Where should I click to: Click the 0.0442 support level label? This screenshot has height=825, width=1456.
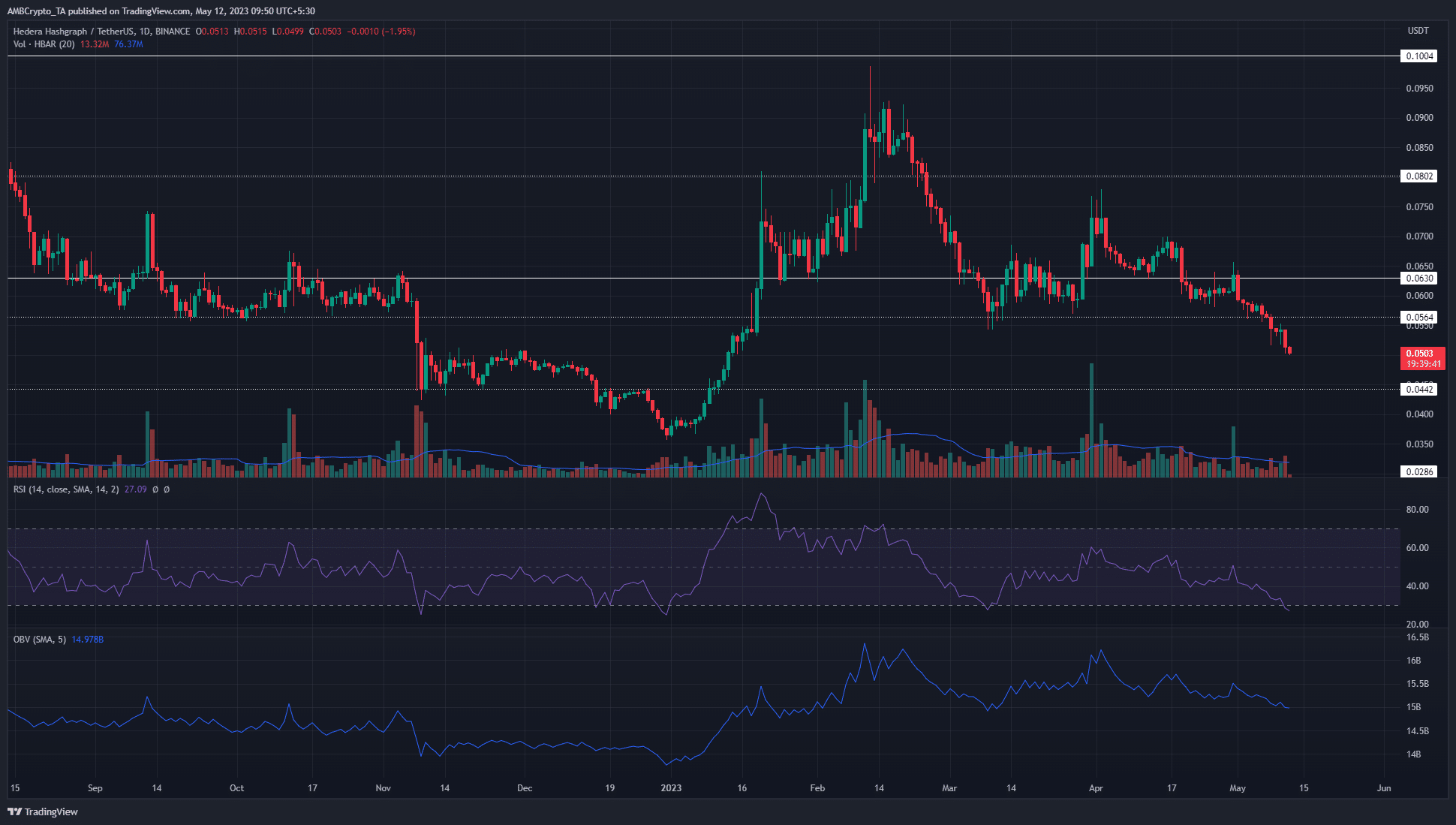(1418, 389)
